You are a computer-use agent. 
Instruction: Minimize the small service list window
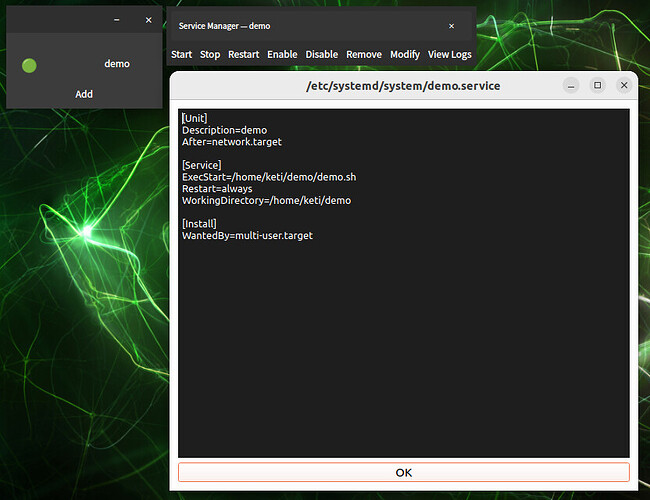117,20
